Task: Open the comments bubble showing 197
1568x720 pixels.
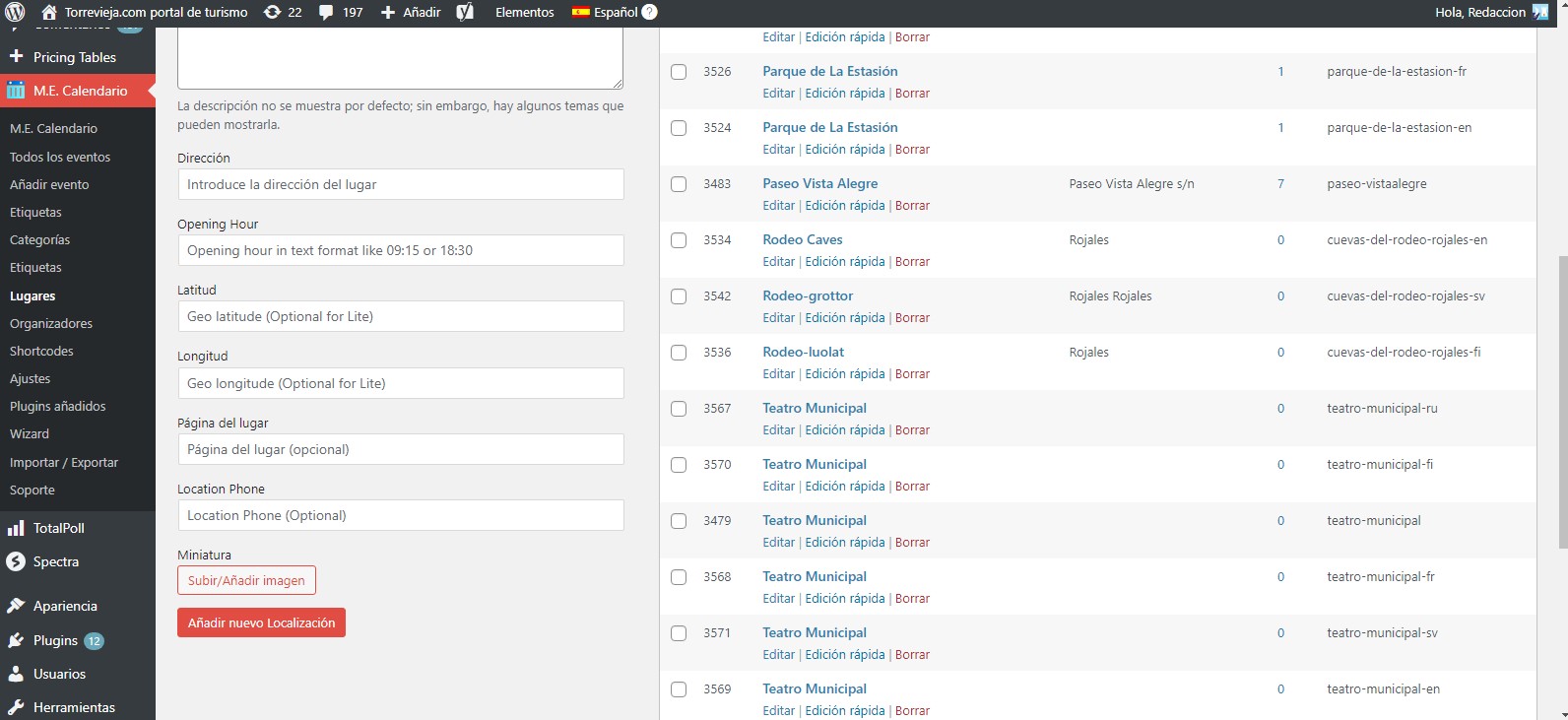Action: click(326, 13)
